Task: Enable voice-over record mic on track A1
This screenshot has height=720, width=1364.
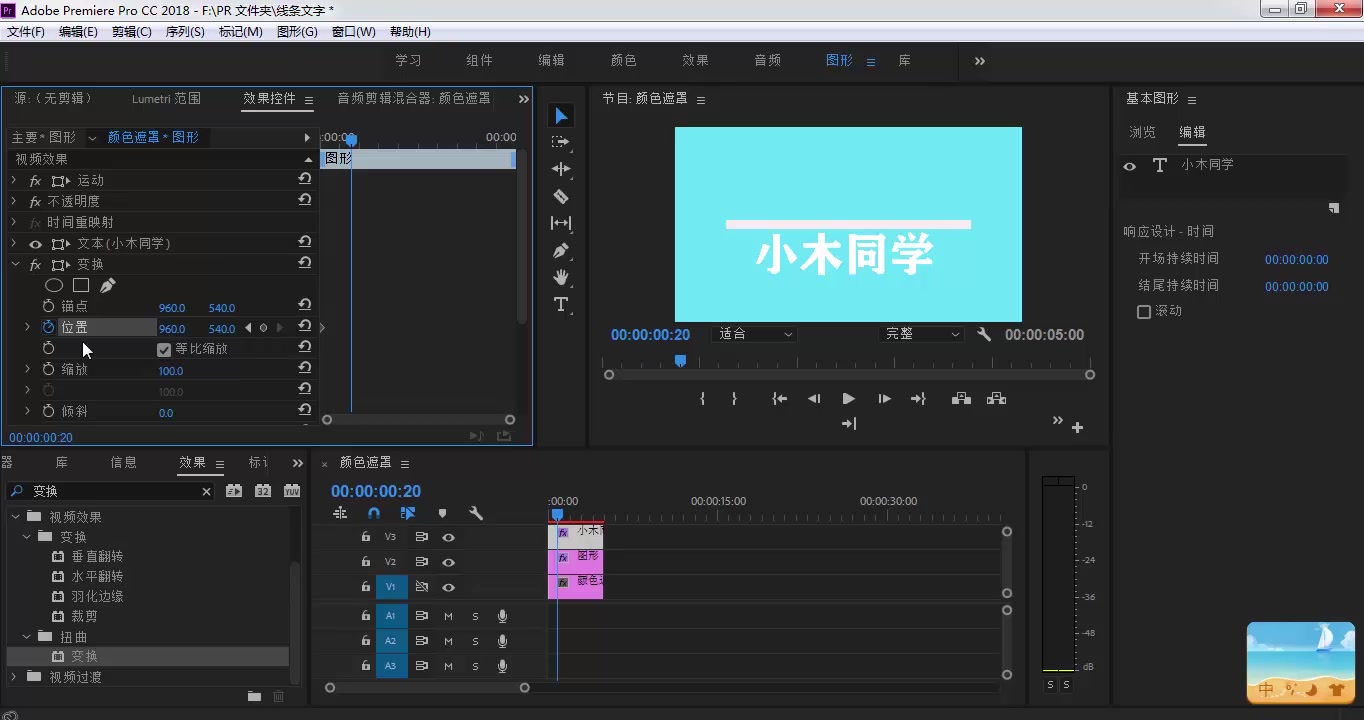Action: click(x=501, y=615)
